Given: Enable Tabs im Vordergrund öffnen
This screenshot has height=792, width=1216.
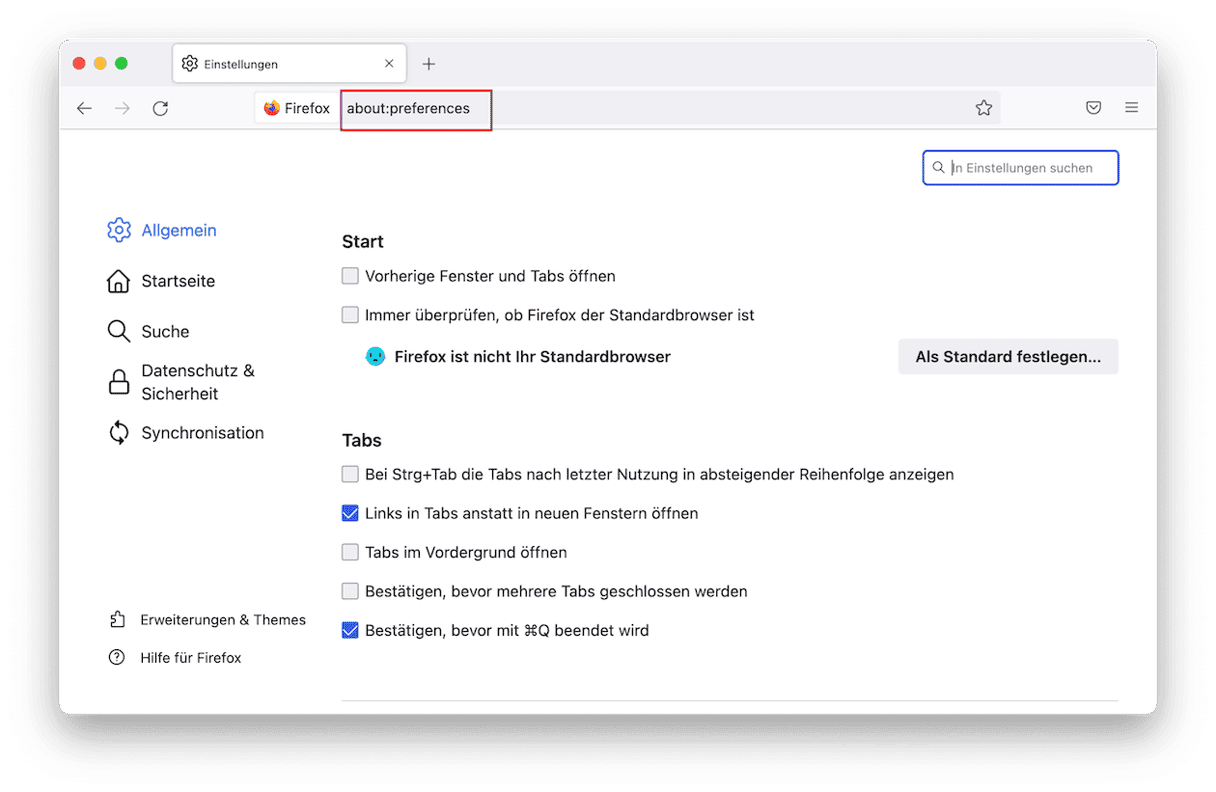Looking at the screenshot, I should [350, 552].
